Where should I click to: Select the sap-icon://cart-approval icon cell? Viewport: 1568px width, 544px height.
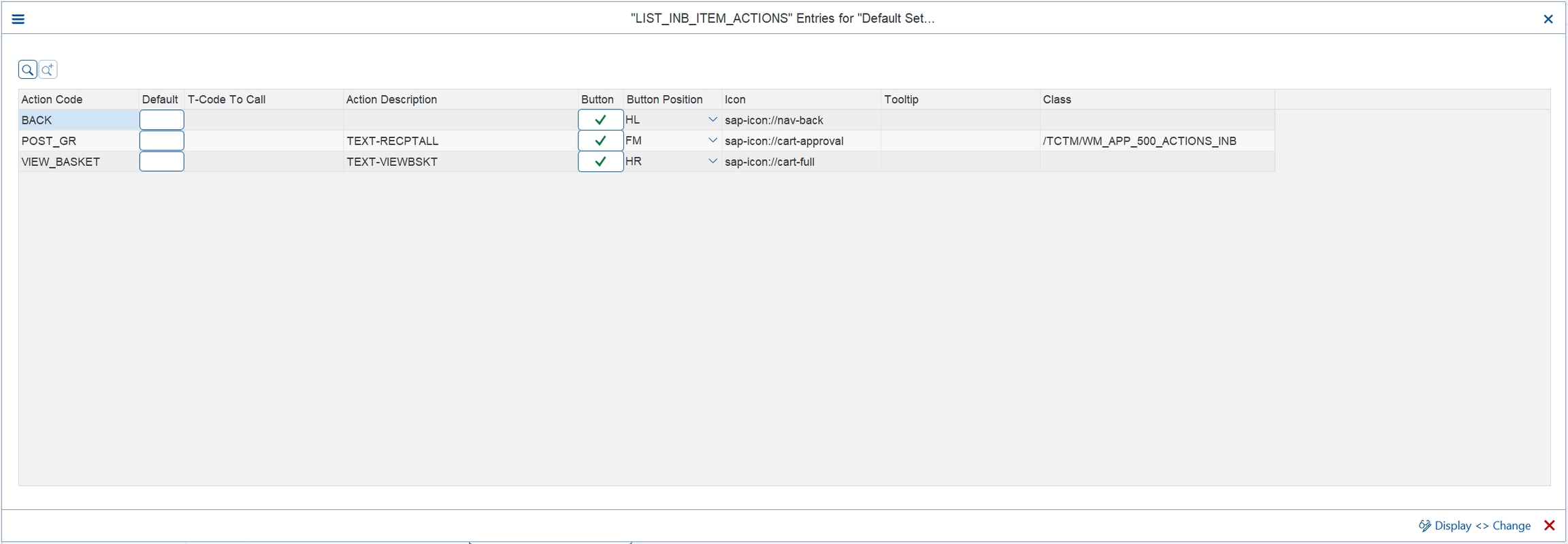coord(784,141)
